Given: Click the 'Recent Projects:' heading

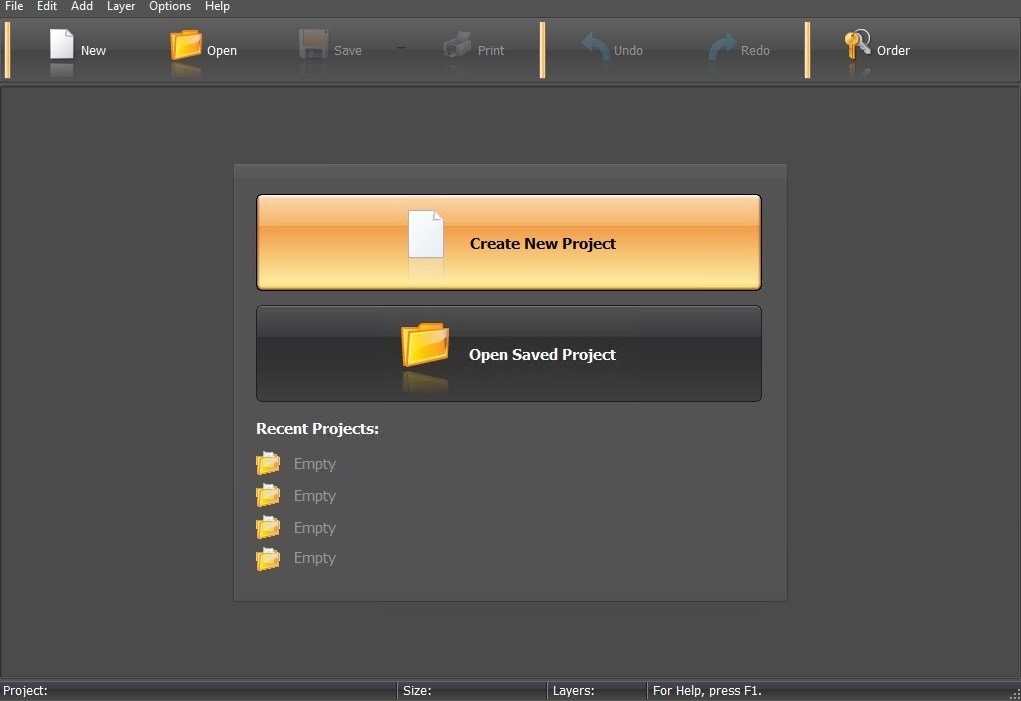Looking at the screenshot, I should point(317,429).
